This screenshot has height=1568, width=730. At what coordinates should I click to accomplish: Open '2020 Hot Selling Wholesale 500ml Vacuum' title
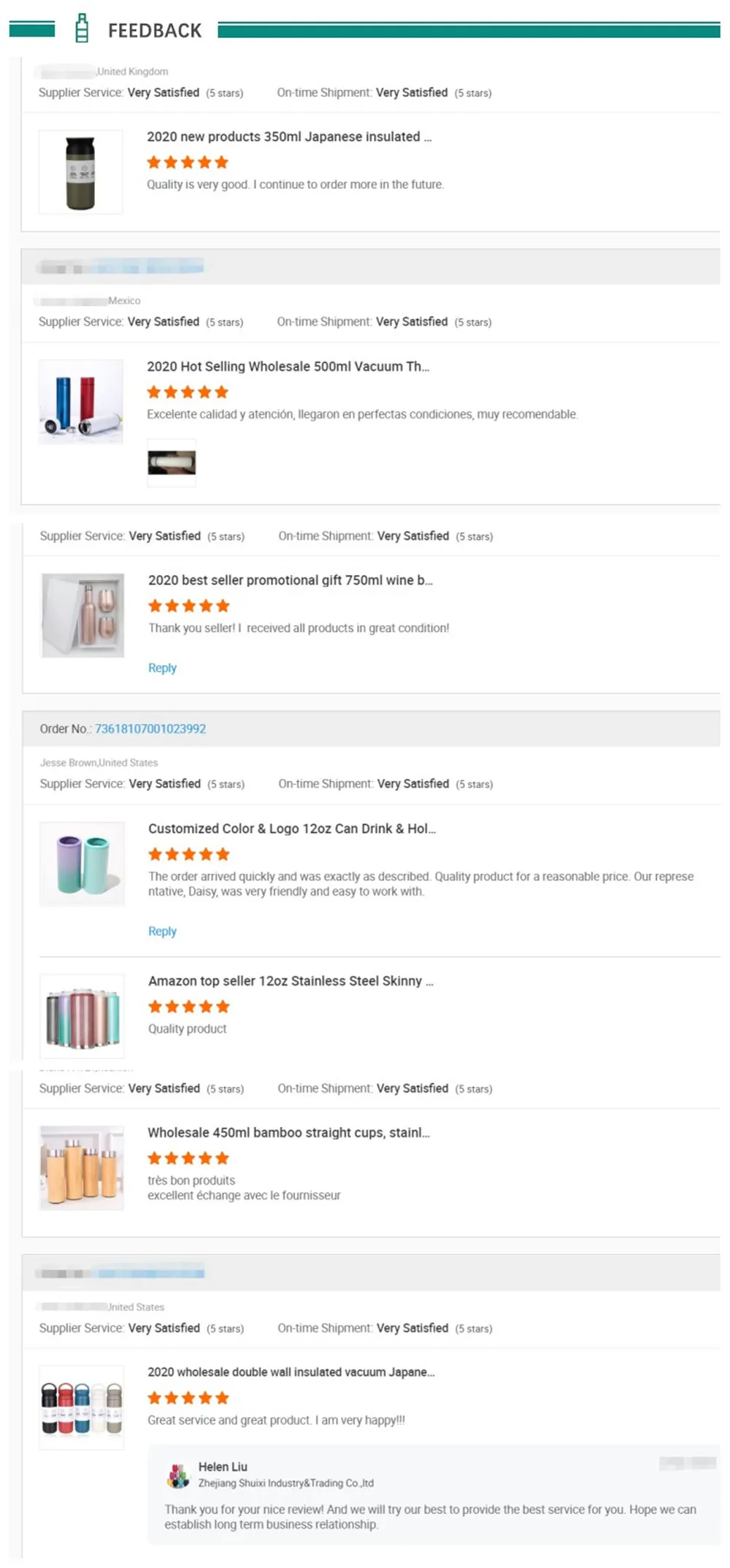(x=288, y=366)
